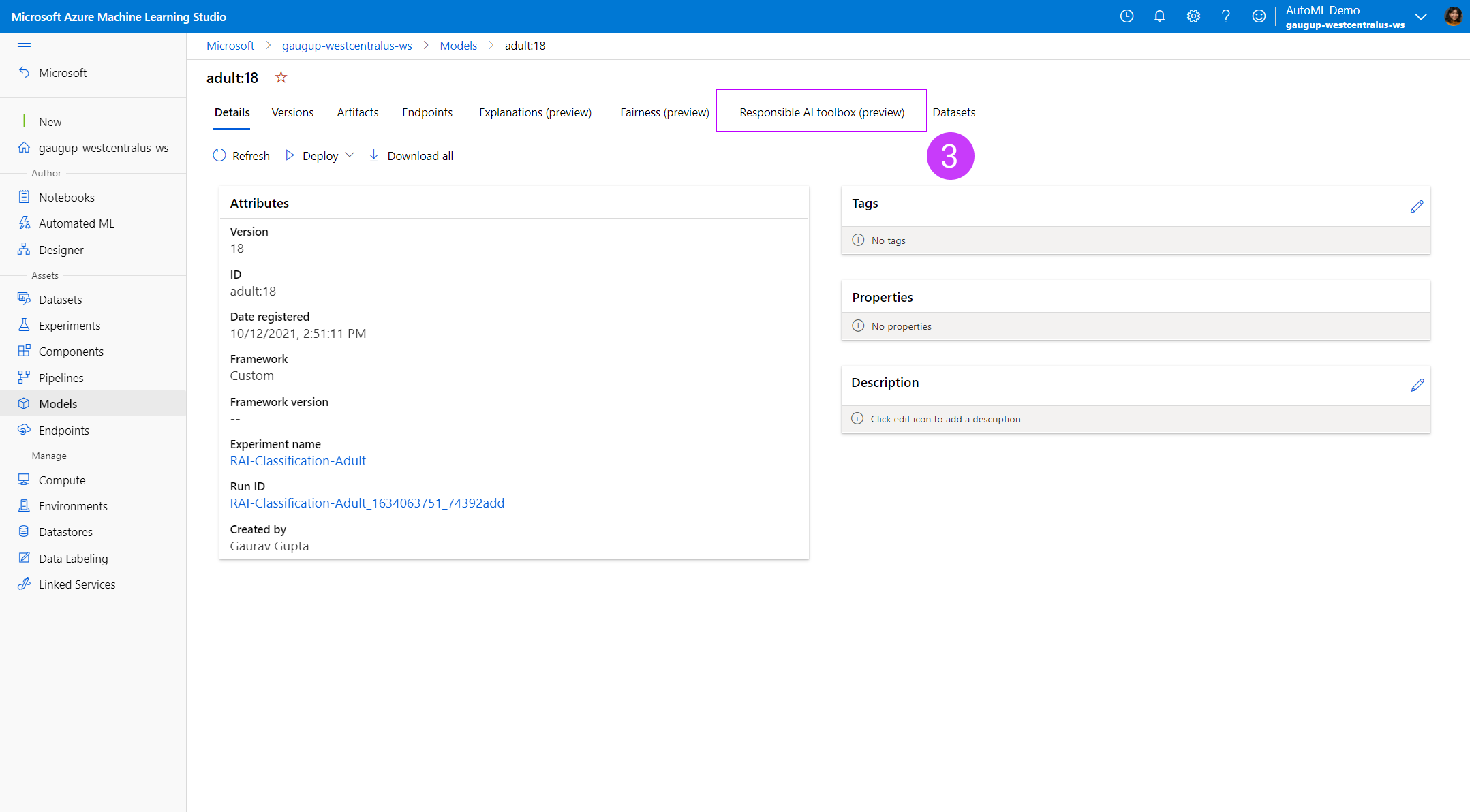Open the smiley feedback icon
The height and width of the screenshot is (812, 1472).
1259,16
